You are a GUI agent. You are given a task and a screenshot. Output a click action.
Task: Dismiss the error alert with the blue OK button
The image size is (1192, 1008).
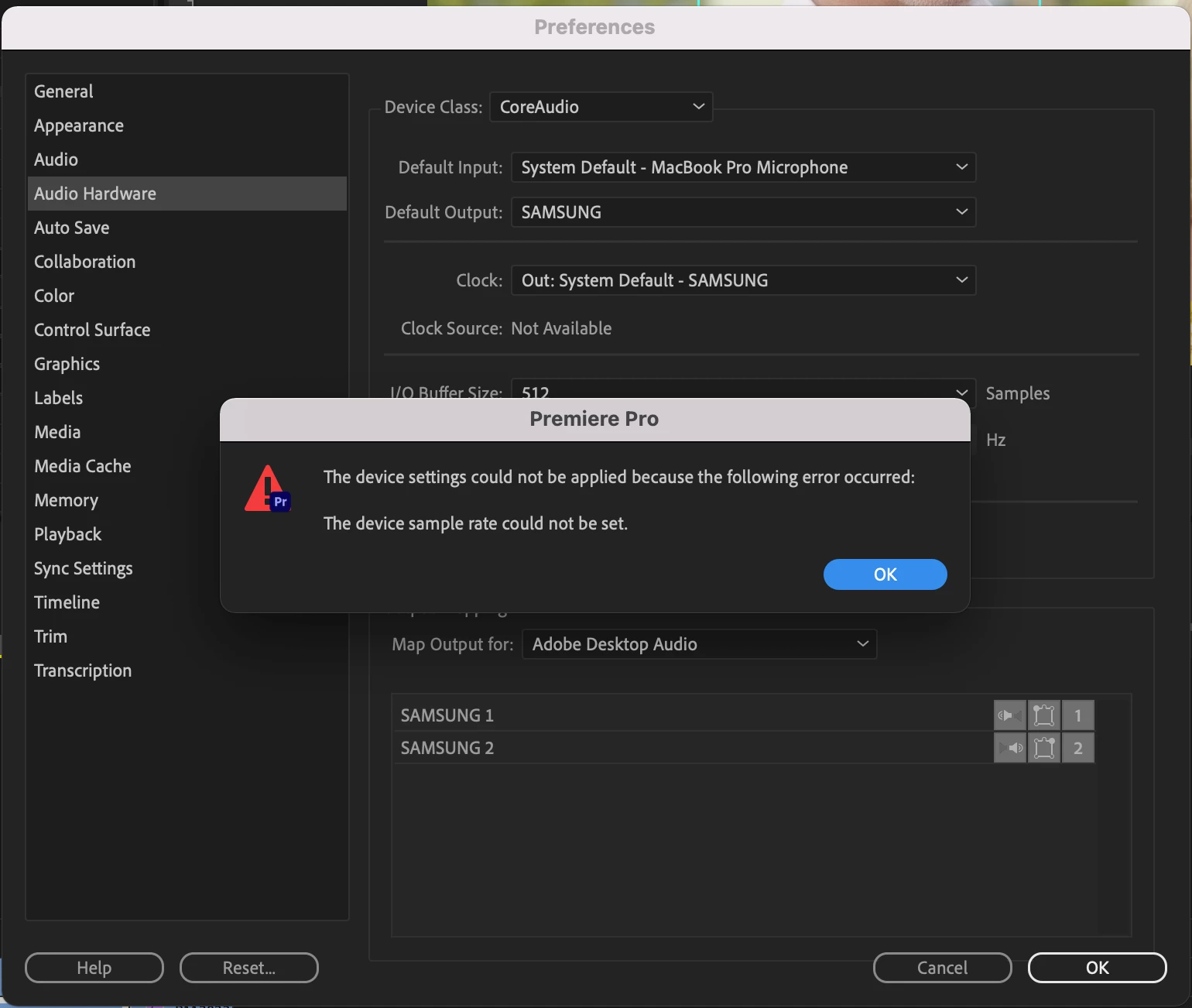885,574
